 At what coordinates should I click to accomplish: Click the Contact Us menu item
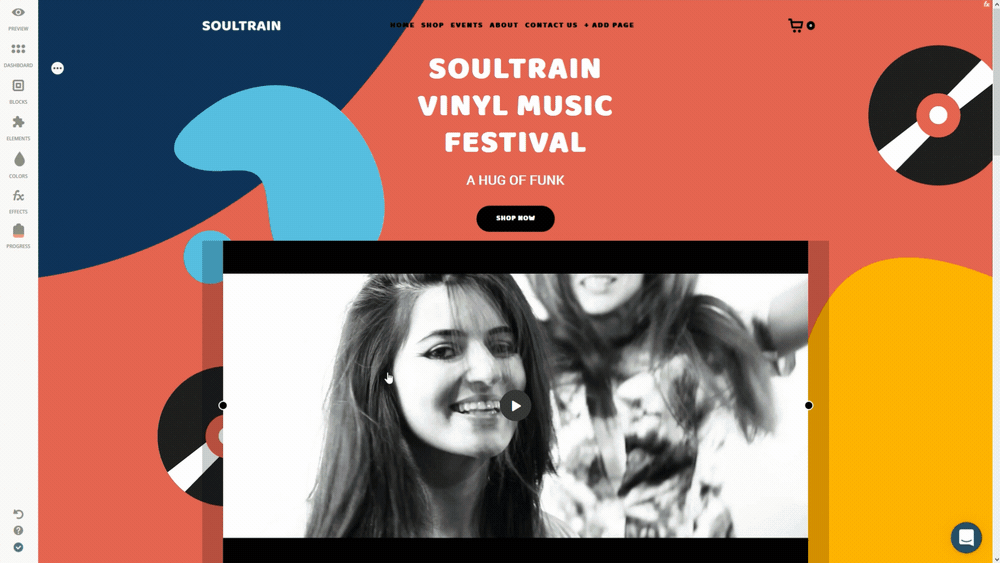coord(551,25)
